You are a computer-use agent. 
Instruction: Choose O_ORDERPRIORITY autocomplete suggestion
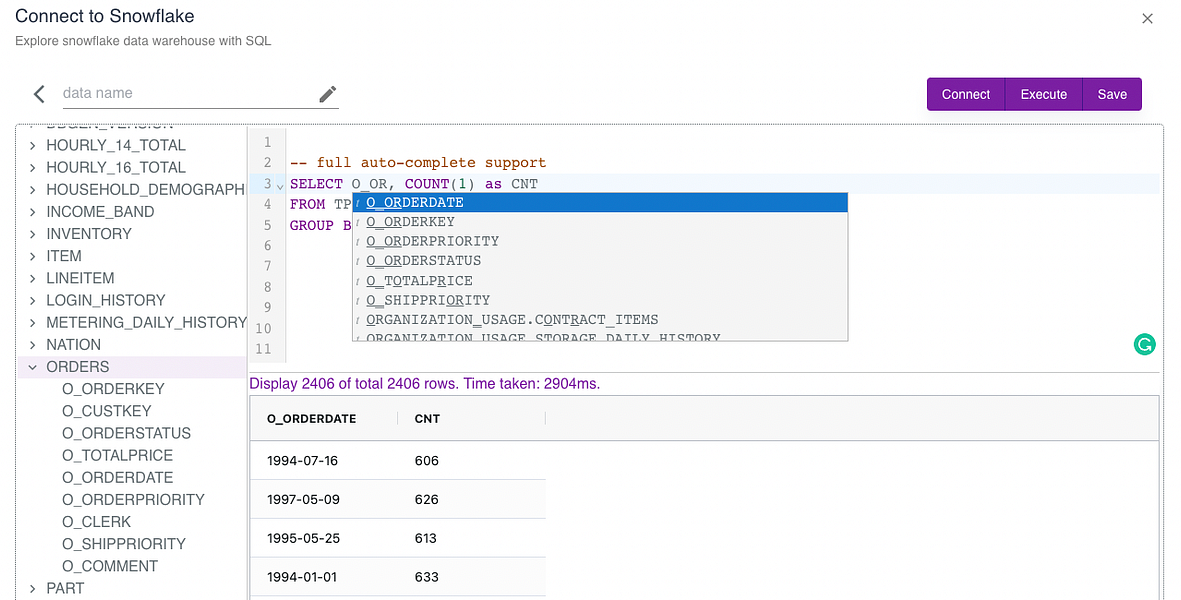tap(600, 242)
